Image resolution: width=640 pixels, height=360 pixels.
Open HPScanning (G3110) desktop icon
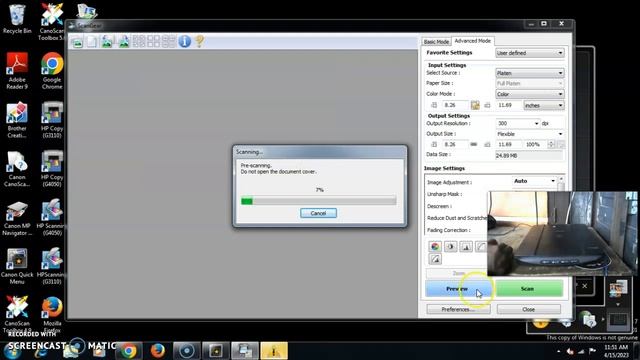(51, 266)
